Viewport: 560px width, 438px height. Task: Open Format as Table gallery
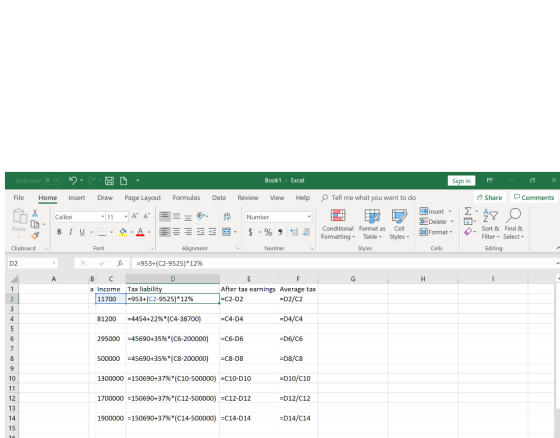tap(372, 225)
